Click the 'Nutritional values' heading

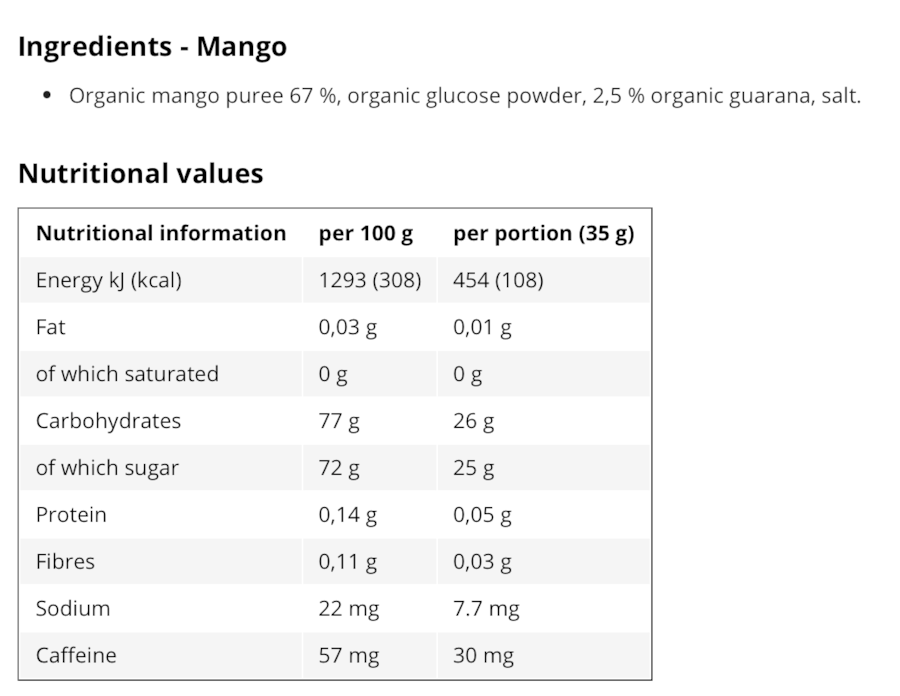click(141, 173)
